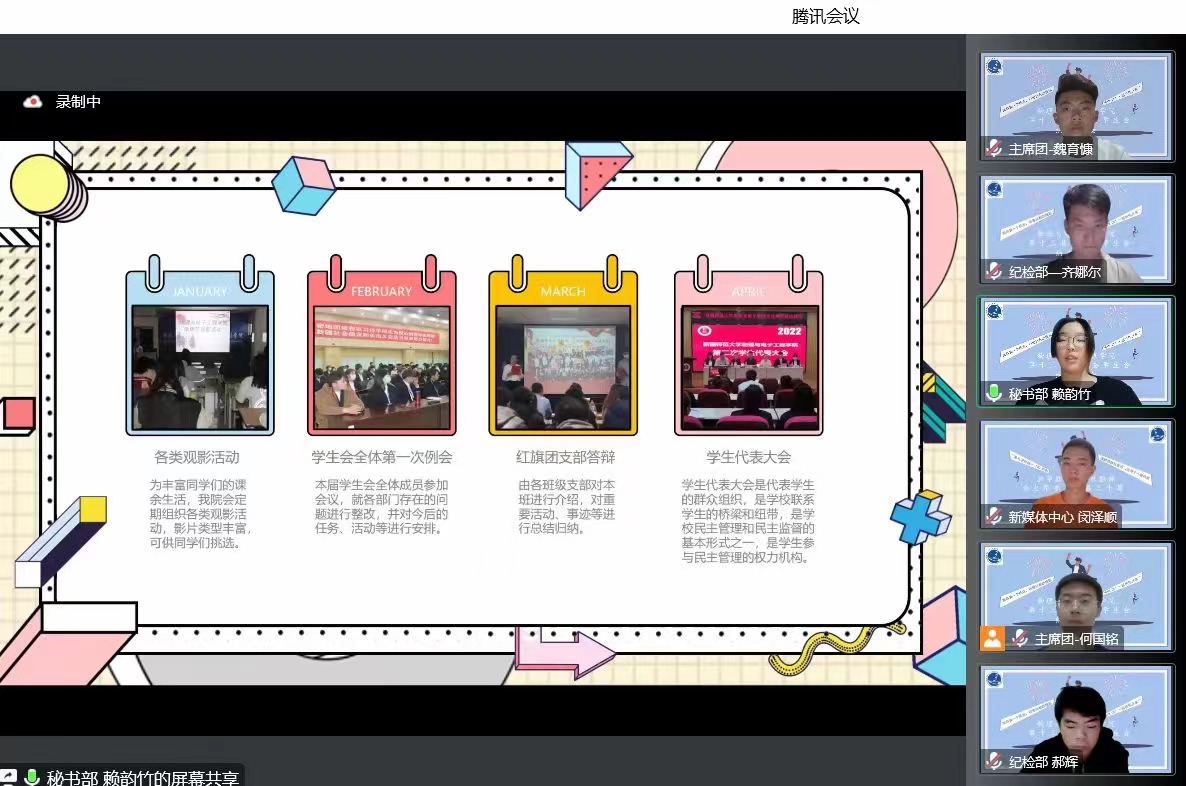Click the 腾讯会议 window title
The image size is (1186, 786).
[825, 16]
